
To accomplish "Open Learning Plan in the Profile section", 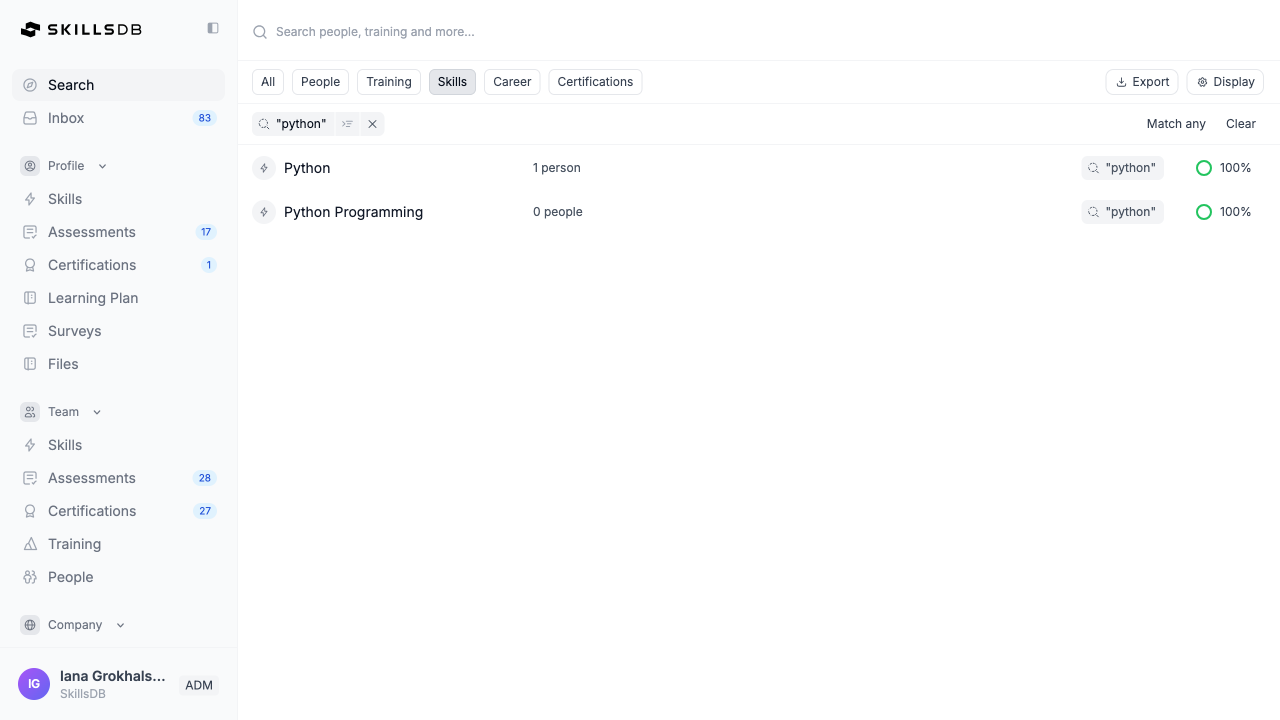I will point(93,298).
